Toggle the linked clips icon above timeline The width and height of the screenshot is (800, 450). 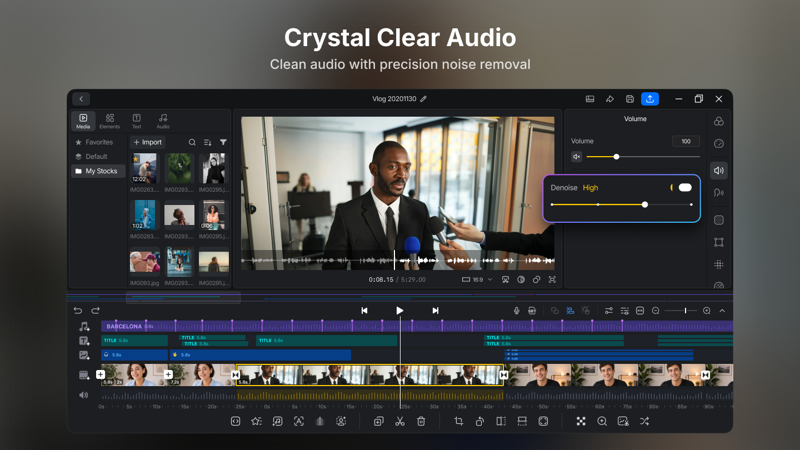click(555, 311)
